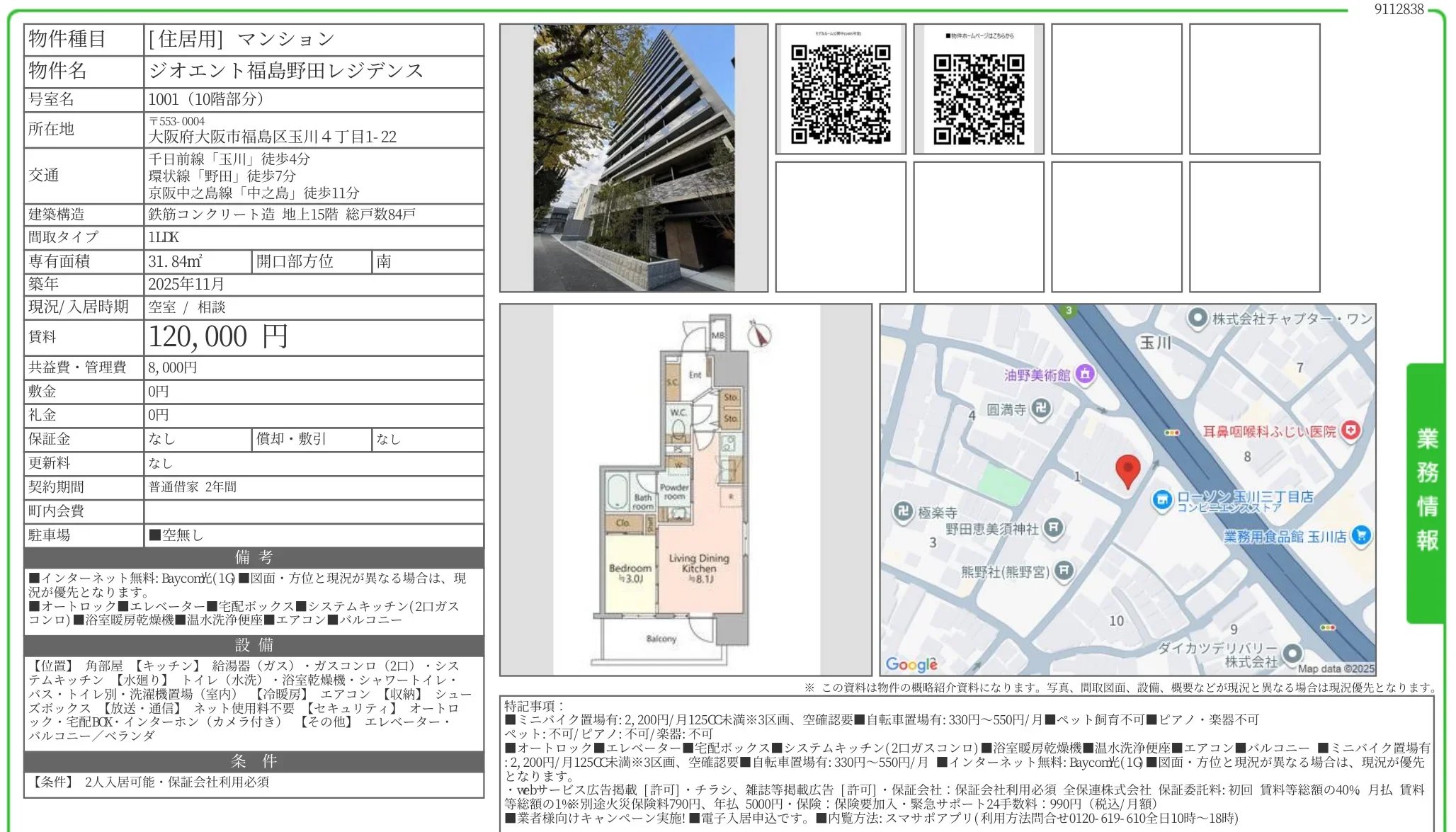Select contract period 普通借家 2年間

point(193,487)
